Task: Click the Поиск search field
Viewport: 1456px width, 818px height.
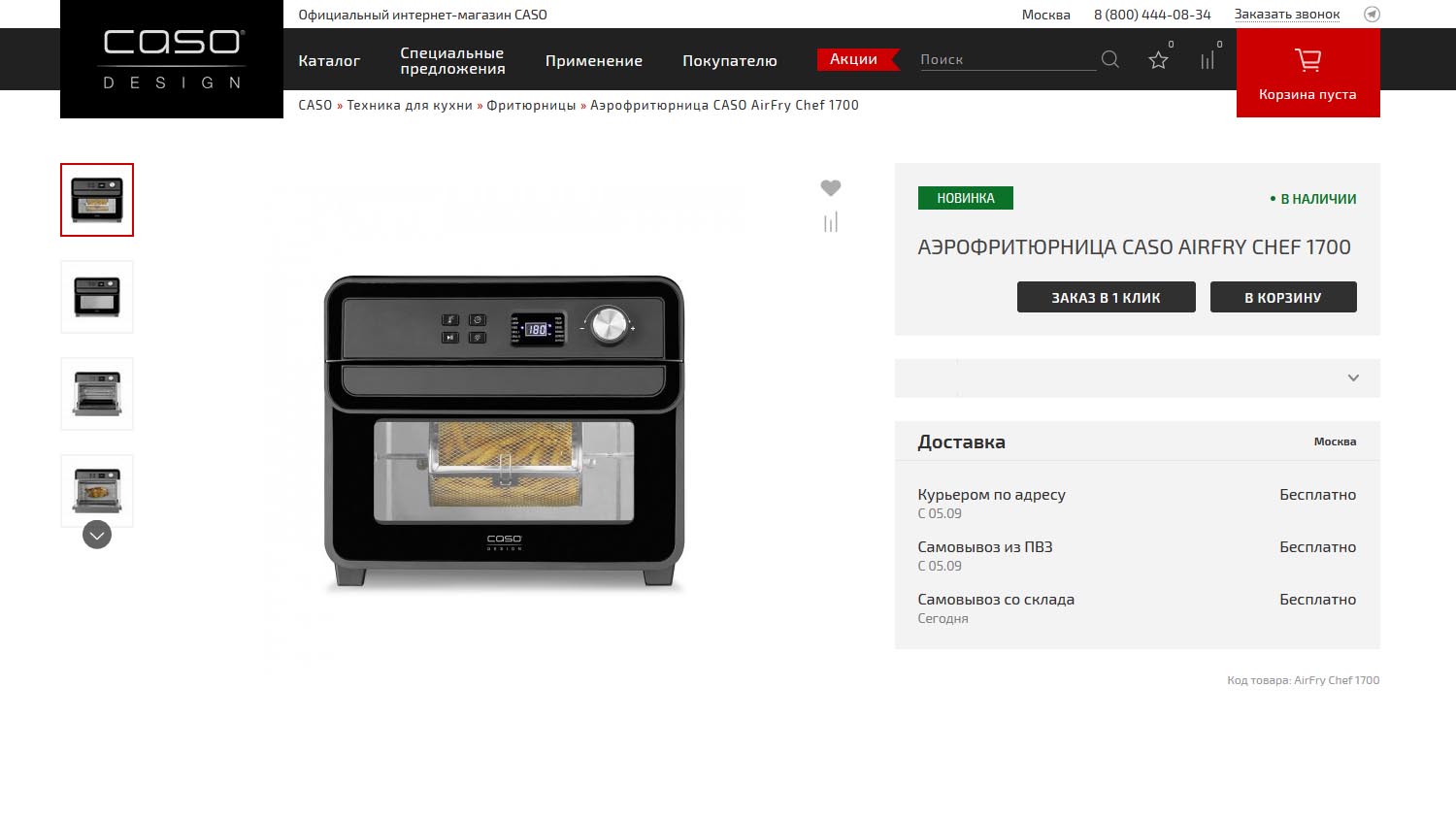Action: [1008, 59]
